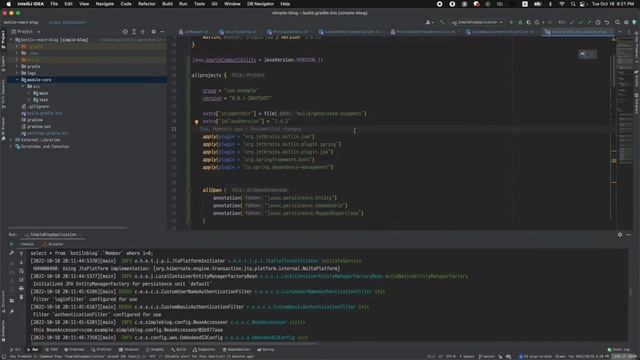Hide the Project panel with minus icon
Viewport: 640px width, 360px height.
162,31
